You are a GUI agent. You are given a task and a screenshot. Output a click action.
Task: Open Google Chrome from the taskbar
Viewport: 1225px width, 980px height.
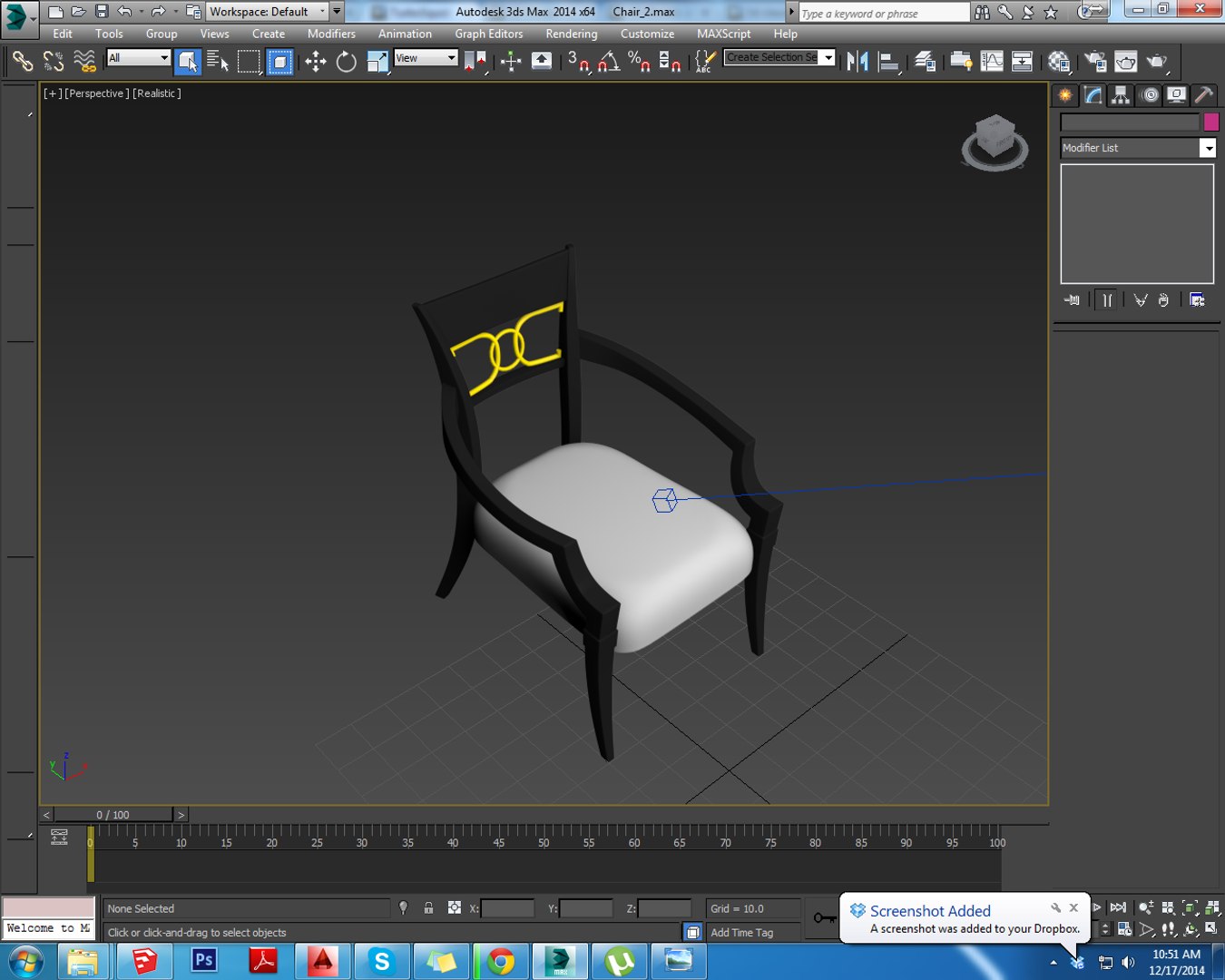pyautogui.click(x=500, y=960)
